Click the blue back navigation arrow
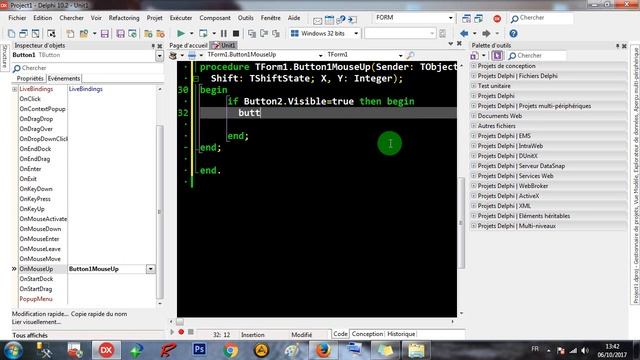 point(464,33)
